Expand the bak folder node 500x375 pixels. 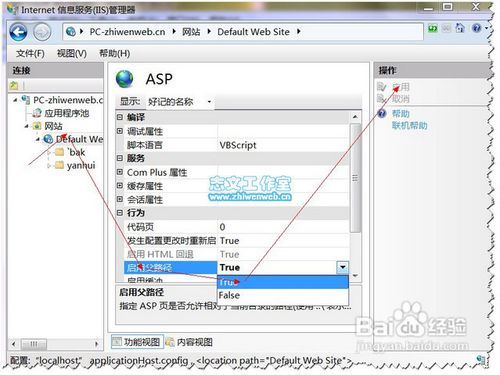pos(49,152)
